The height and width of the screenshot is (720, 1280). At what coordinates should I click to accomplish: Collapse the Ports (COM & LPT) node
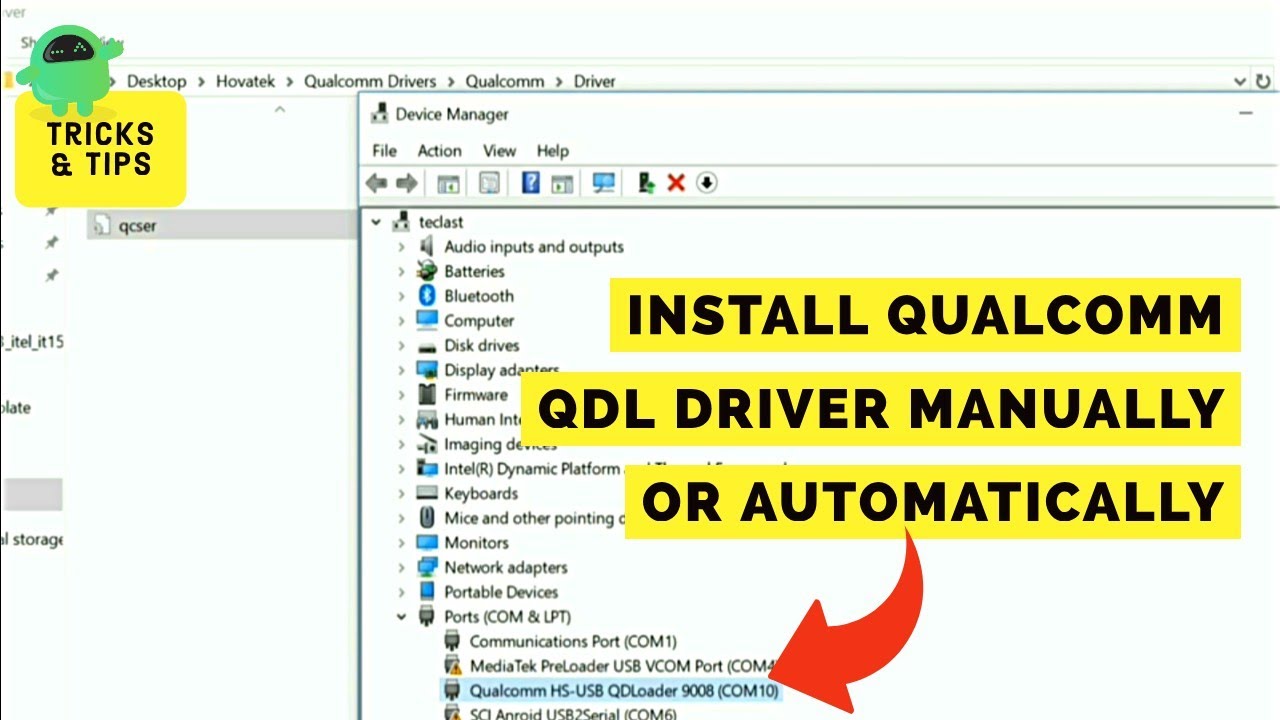pos(401,617)
